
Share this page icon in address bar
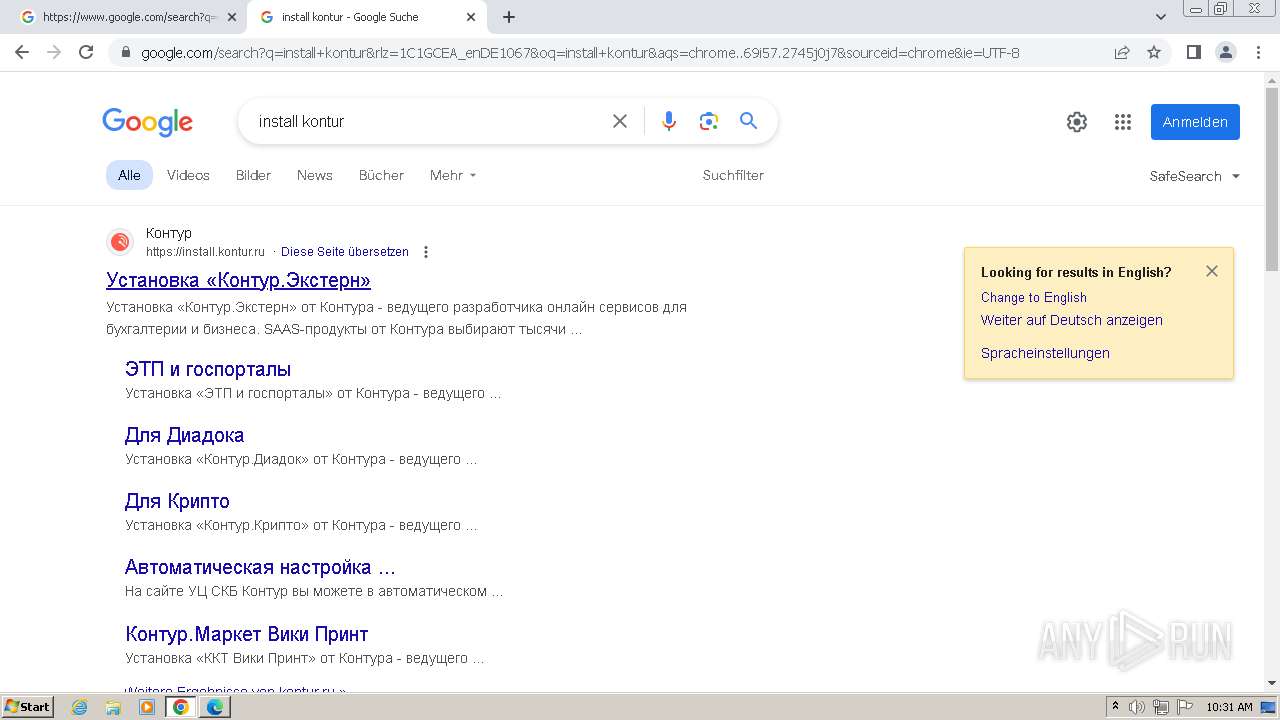[x=1122, y=52]
